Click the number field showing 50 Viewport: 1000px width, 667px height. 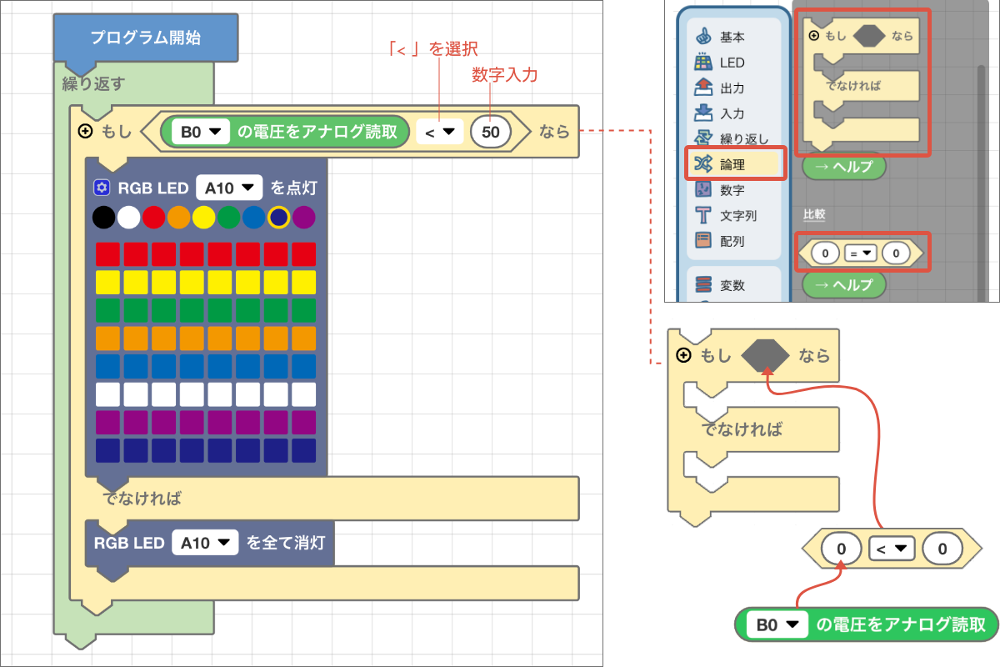pyautogui.click(x=490, y=131)
